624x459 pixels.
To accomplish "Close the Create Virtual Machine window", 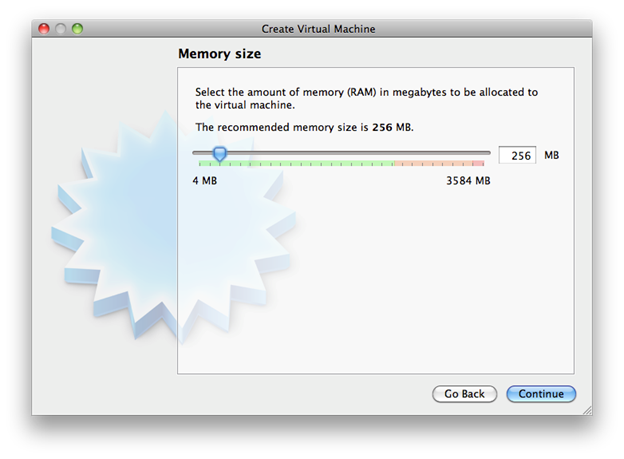I will (x=44, y=29).
